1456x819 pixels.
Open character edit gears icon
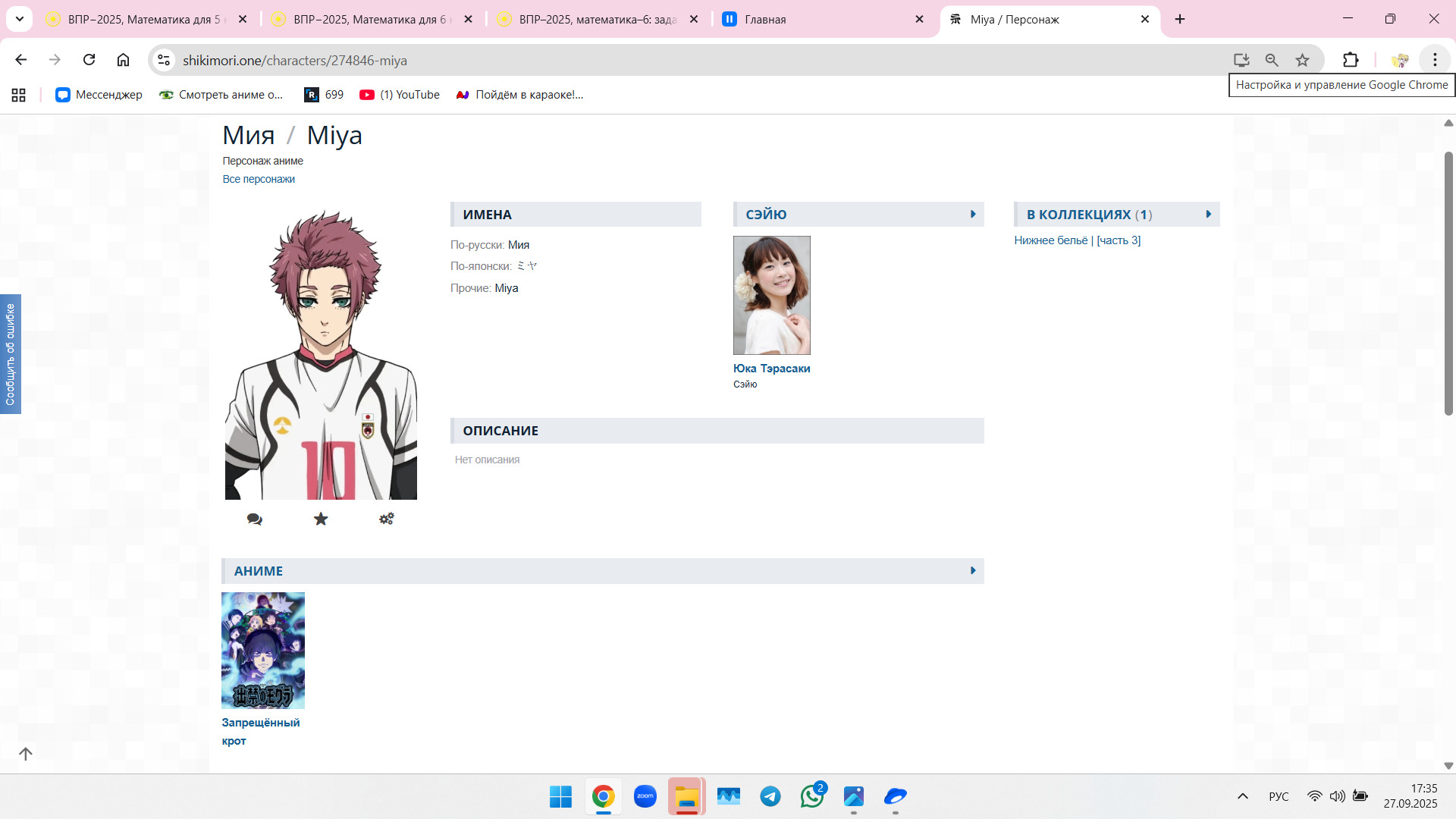(x=387, y=519)
